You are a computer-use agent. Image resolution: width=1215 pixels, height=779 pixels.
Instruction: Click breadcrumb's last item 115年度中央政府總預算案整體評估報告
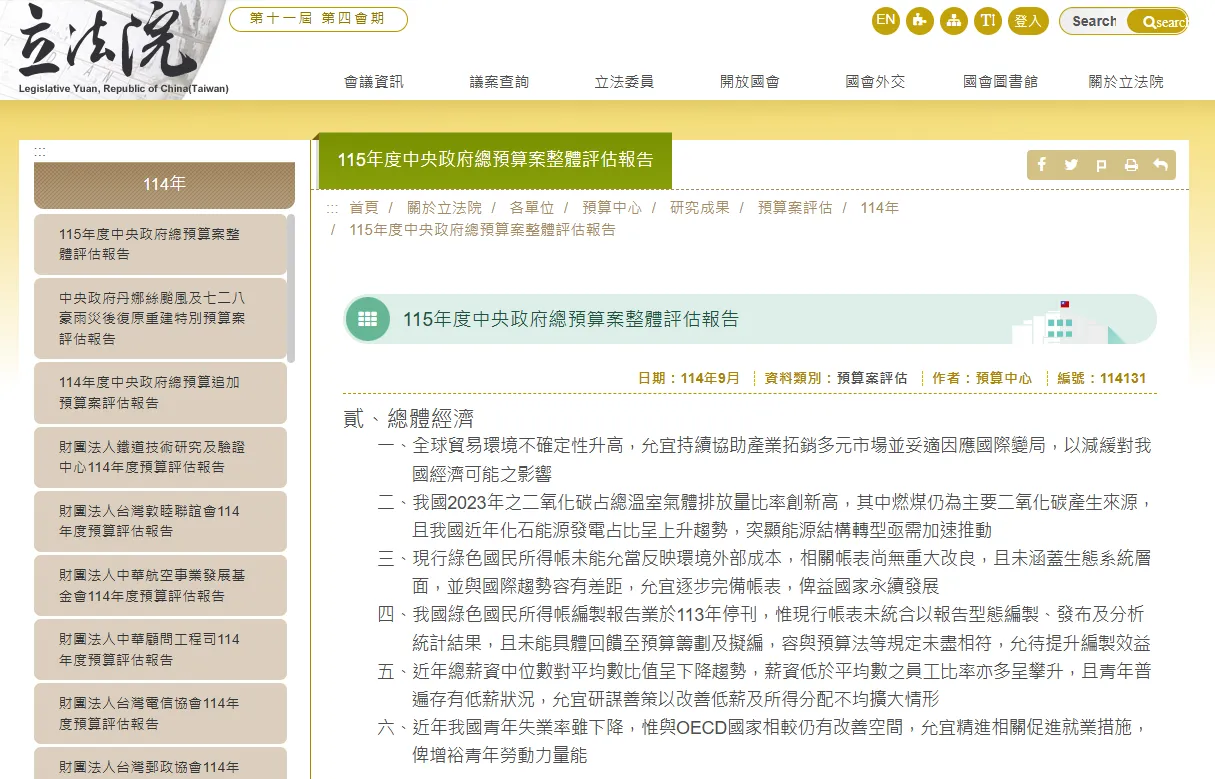pyautogui.click(x=482, y=230)
